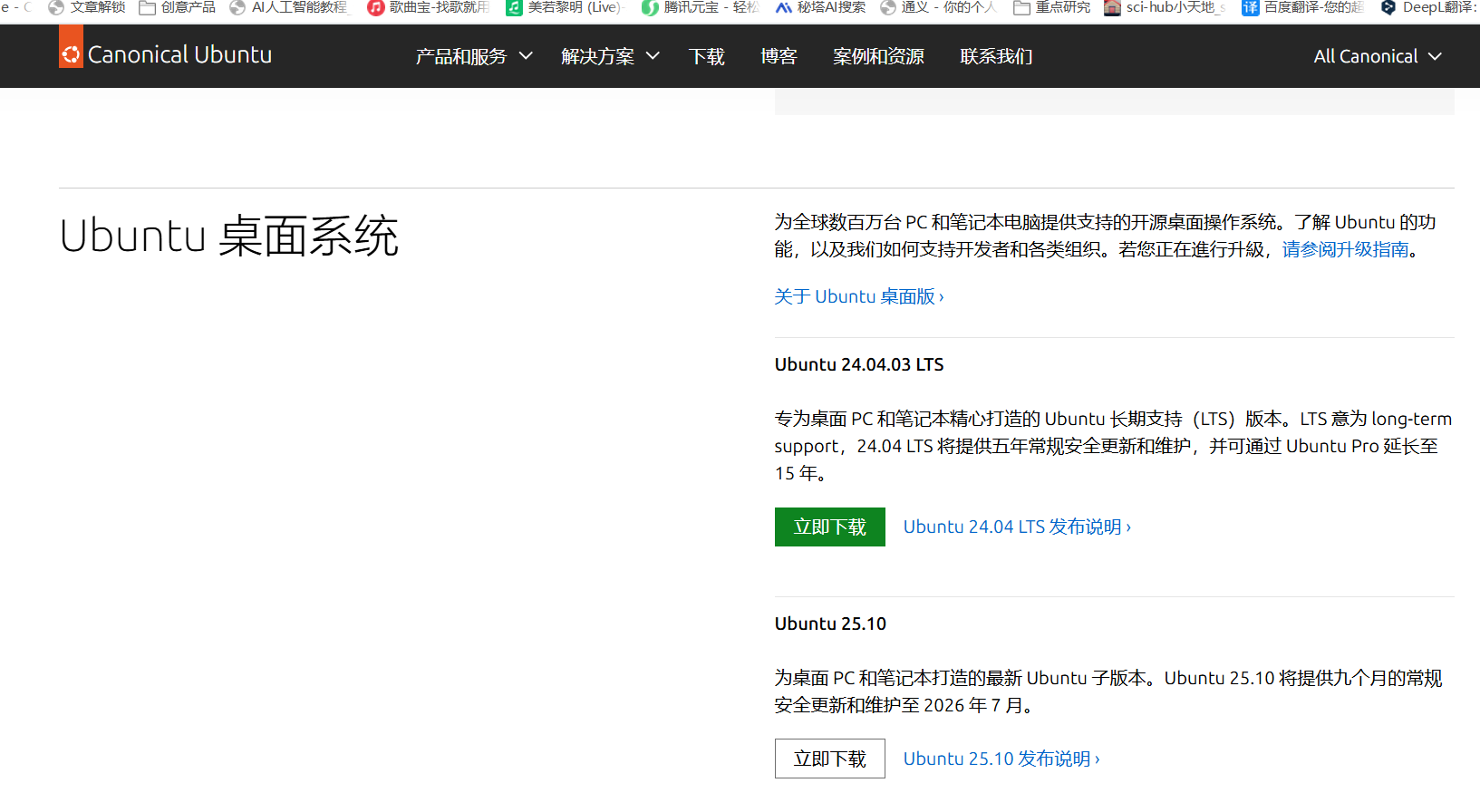
Task: Open Ubuntu 24.04 LTS 发布说明 link
Action: click(x=1017, y=527)
